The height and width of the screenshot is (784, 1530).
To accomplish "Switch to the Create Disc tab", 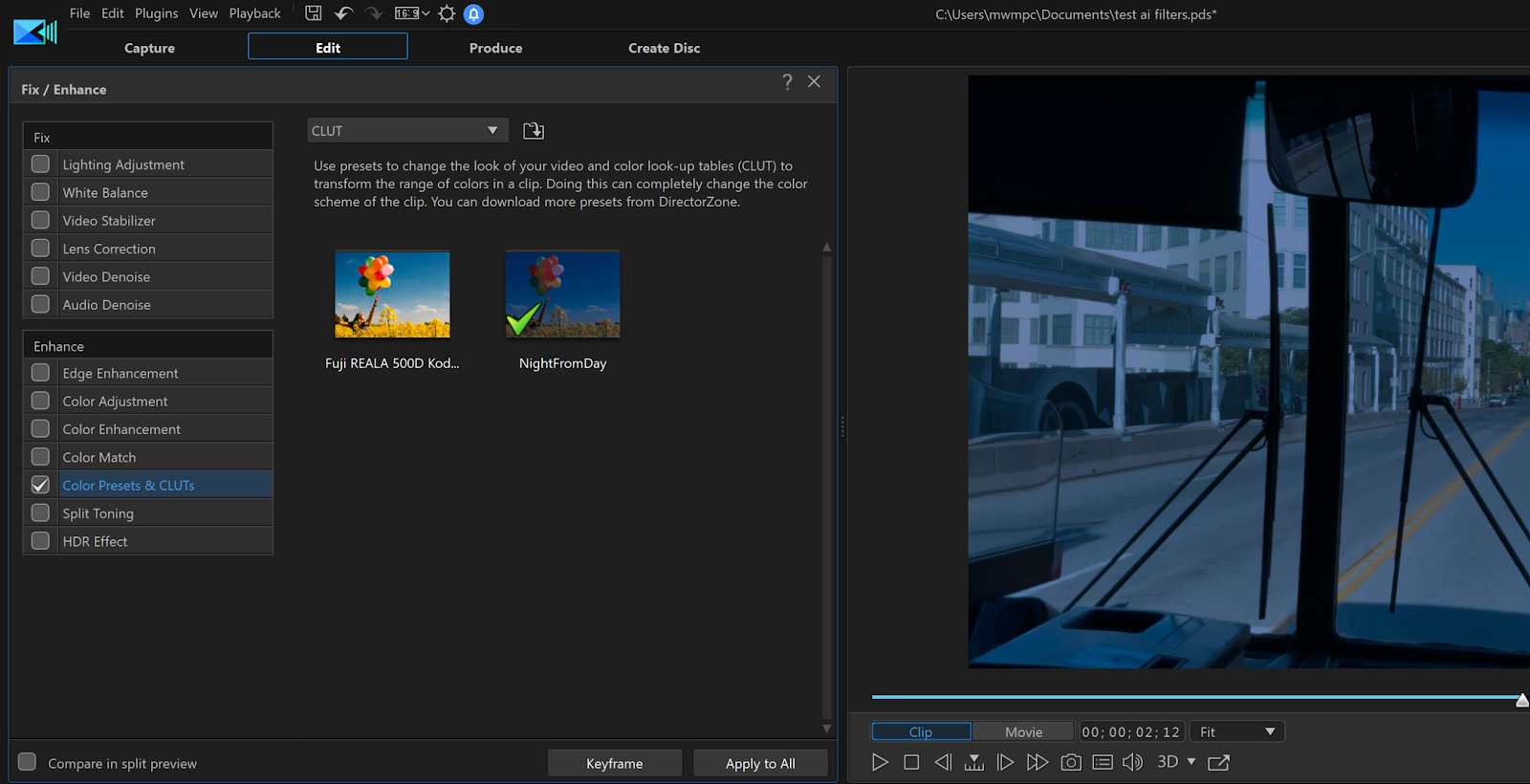I will click(664, 48).
